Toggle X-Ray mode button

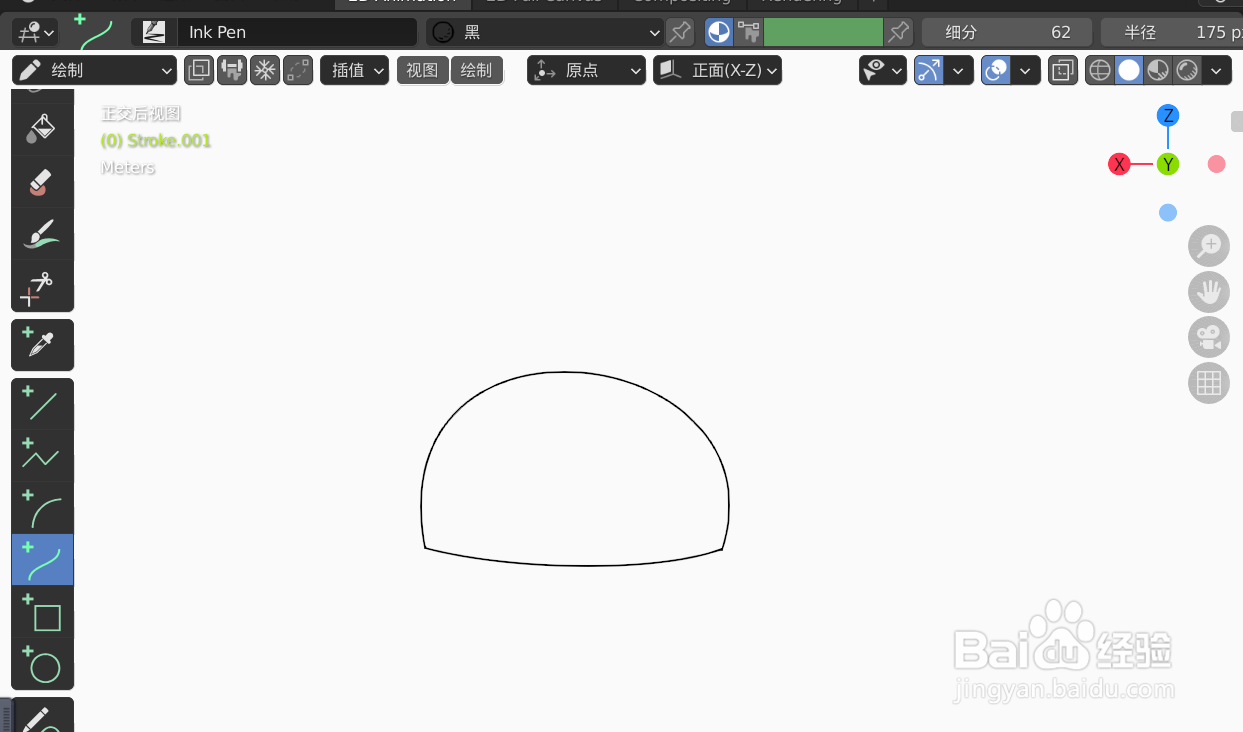click(x=1063, y=70)
